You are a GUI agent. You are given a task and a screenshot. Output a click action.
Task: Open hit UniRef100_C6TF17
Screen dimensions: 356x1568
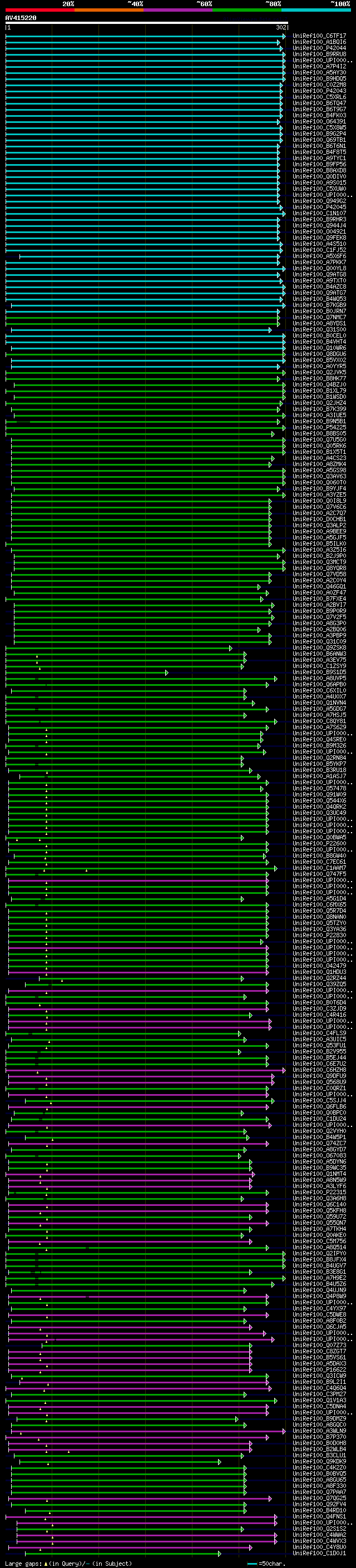pyautogui.click(x=319, y=36)
